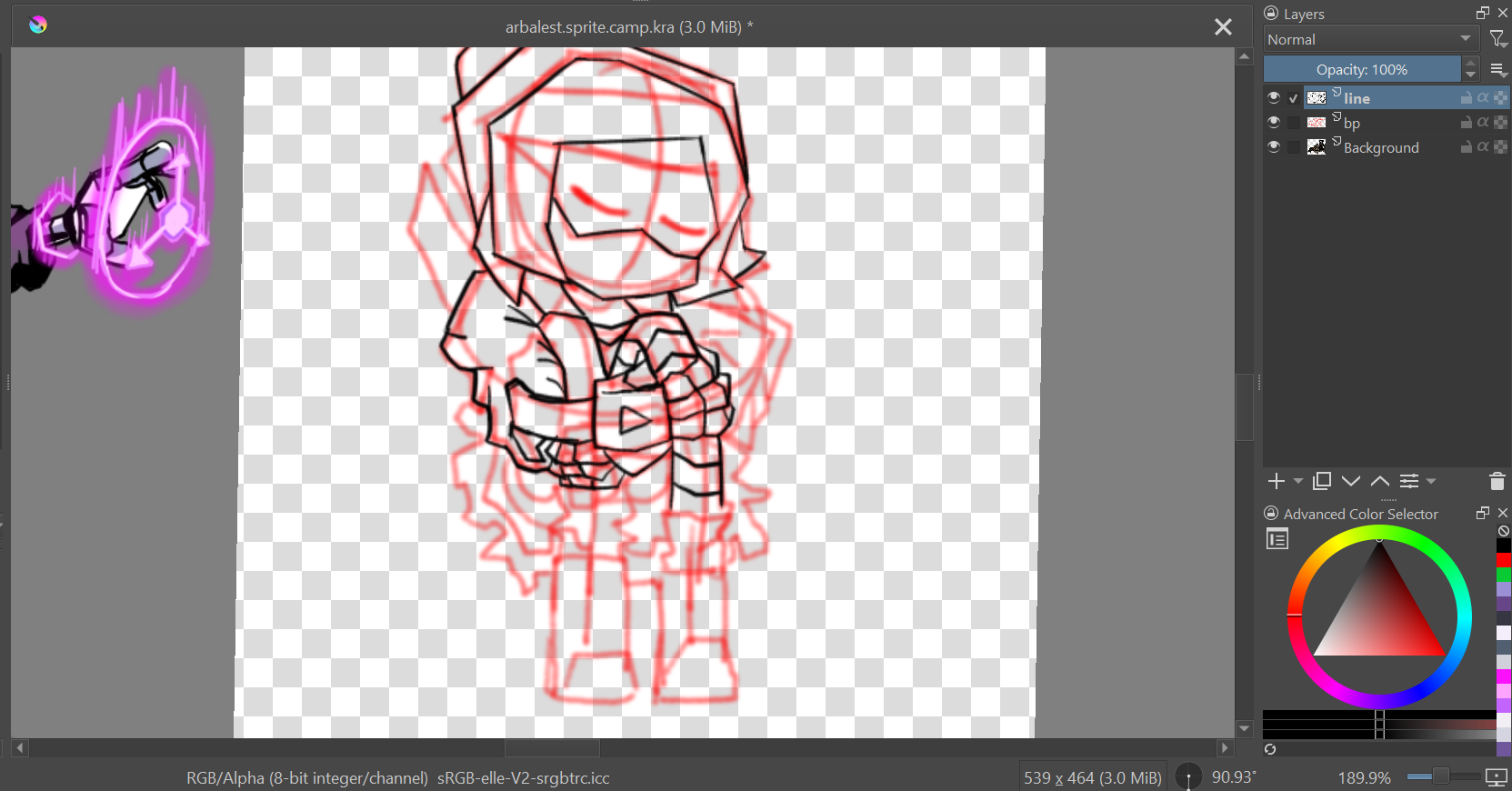Toggle the pixel-size zoom mode icon
Screen dimensions: 1512x791
[1496, 776]
